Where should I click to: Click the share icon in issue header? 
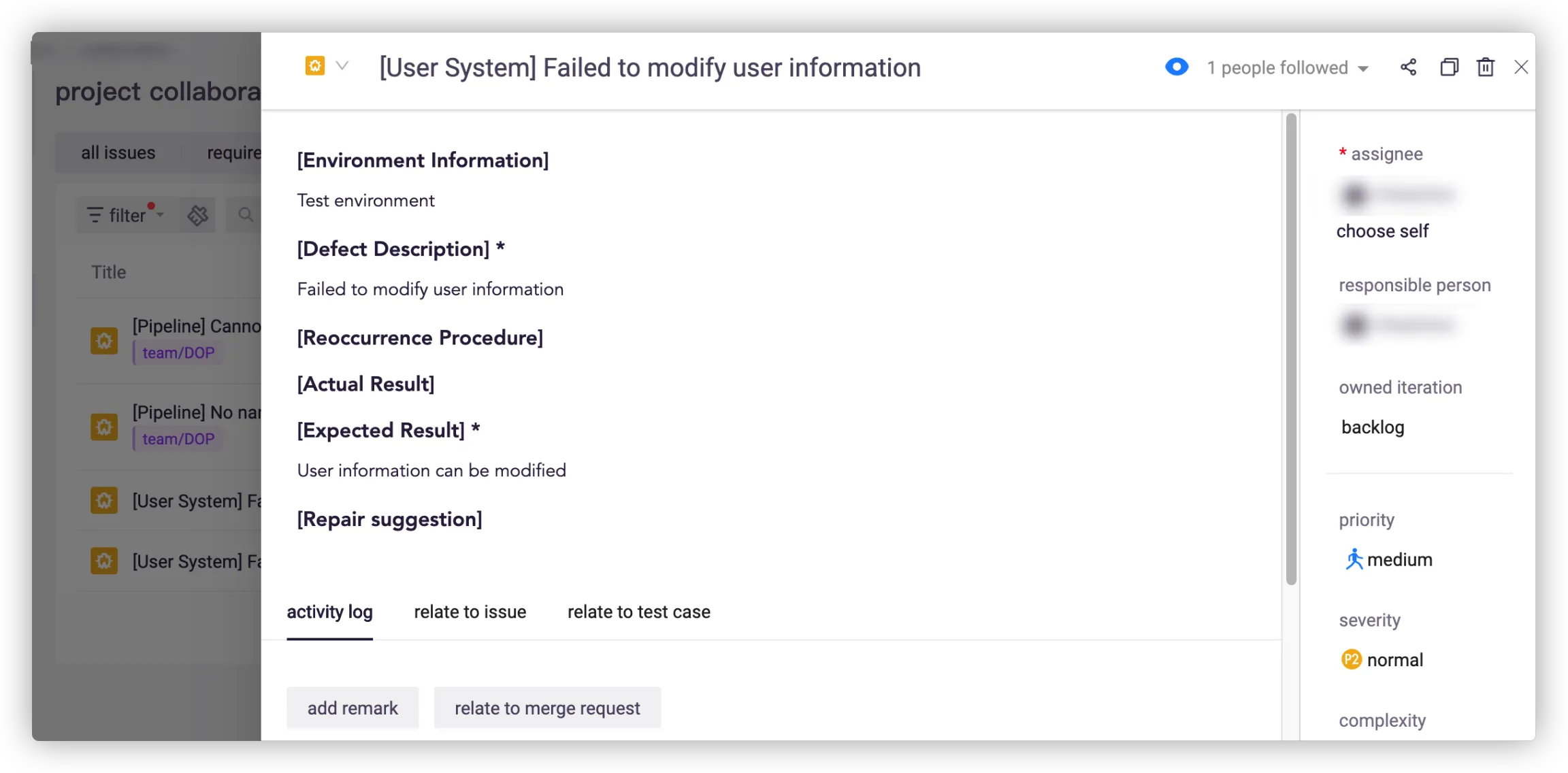[x=1408, y=67]
